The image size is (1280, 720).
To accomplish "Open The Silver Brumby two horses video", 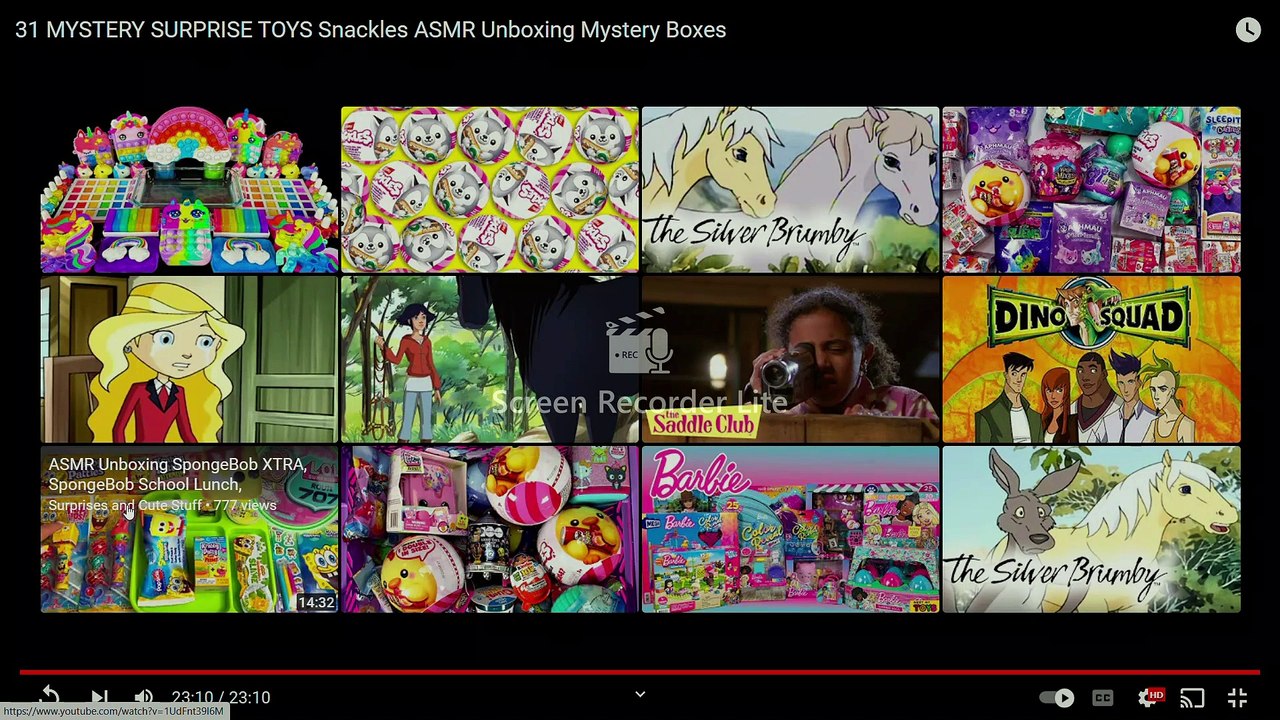I will (790, 190).
